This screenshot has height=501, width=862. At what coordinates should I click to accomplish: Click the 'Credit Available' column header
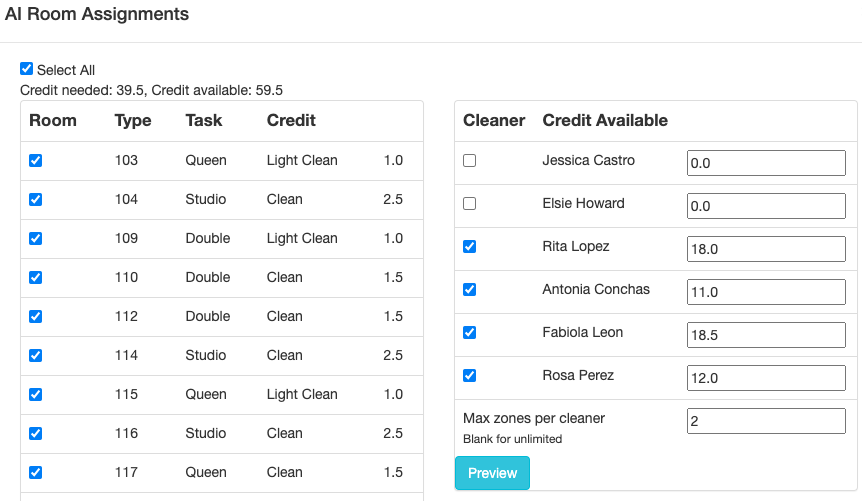coord(605,120)
